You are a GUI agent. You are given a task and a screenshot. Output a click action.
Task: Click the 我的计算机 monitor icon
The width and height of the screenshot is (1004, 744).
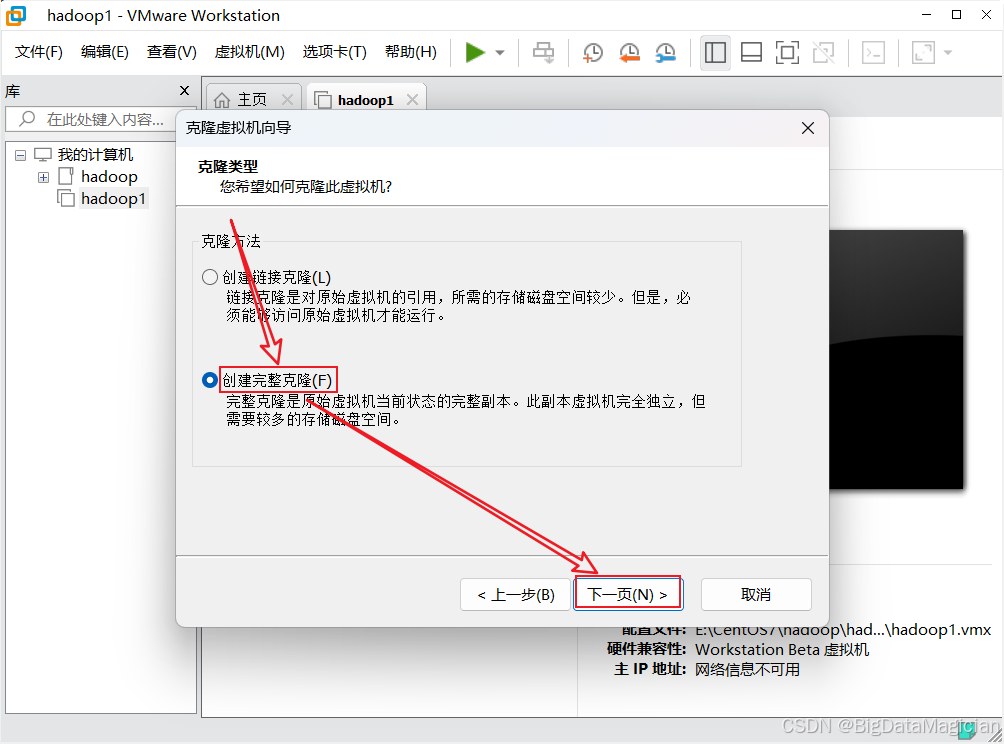coord(43,154)
